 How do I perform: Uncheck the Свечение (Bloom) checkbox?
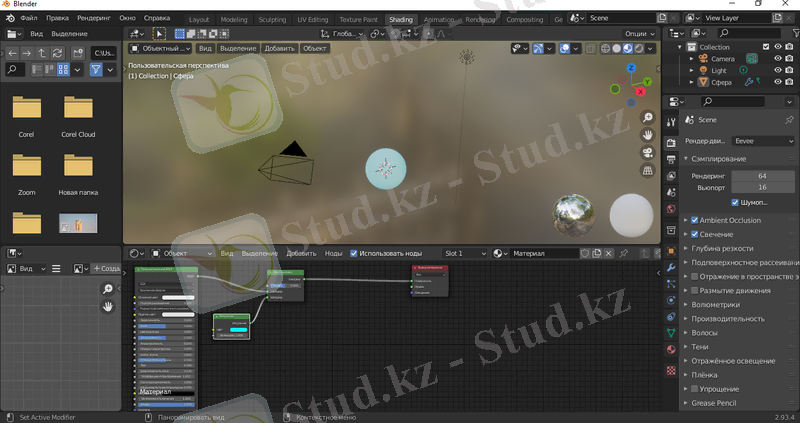click(x=695, y=234)
